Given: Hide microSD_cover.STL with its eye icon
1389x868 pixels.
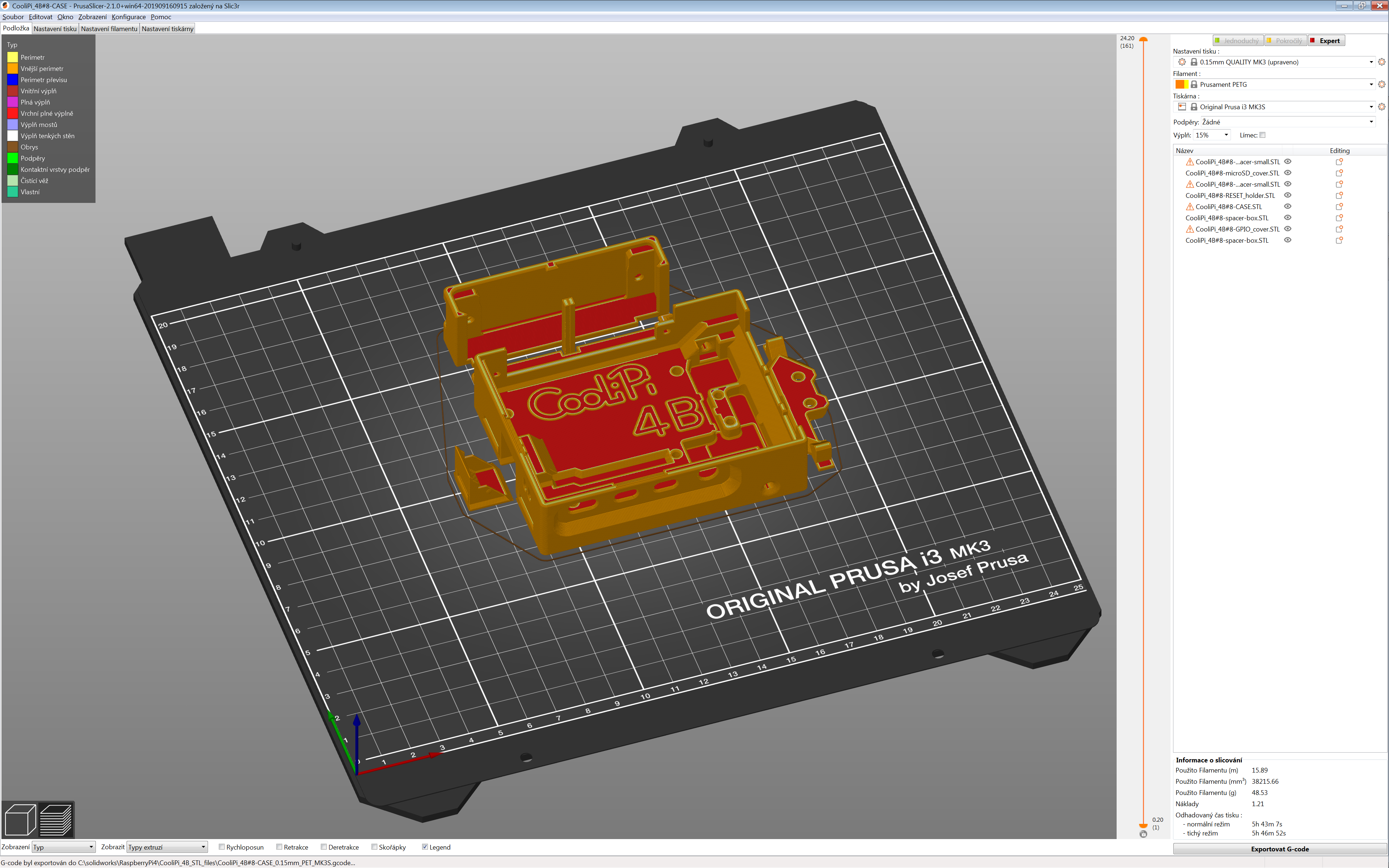Looking at the screenshot, I should [1287, 173].
